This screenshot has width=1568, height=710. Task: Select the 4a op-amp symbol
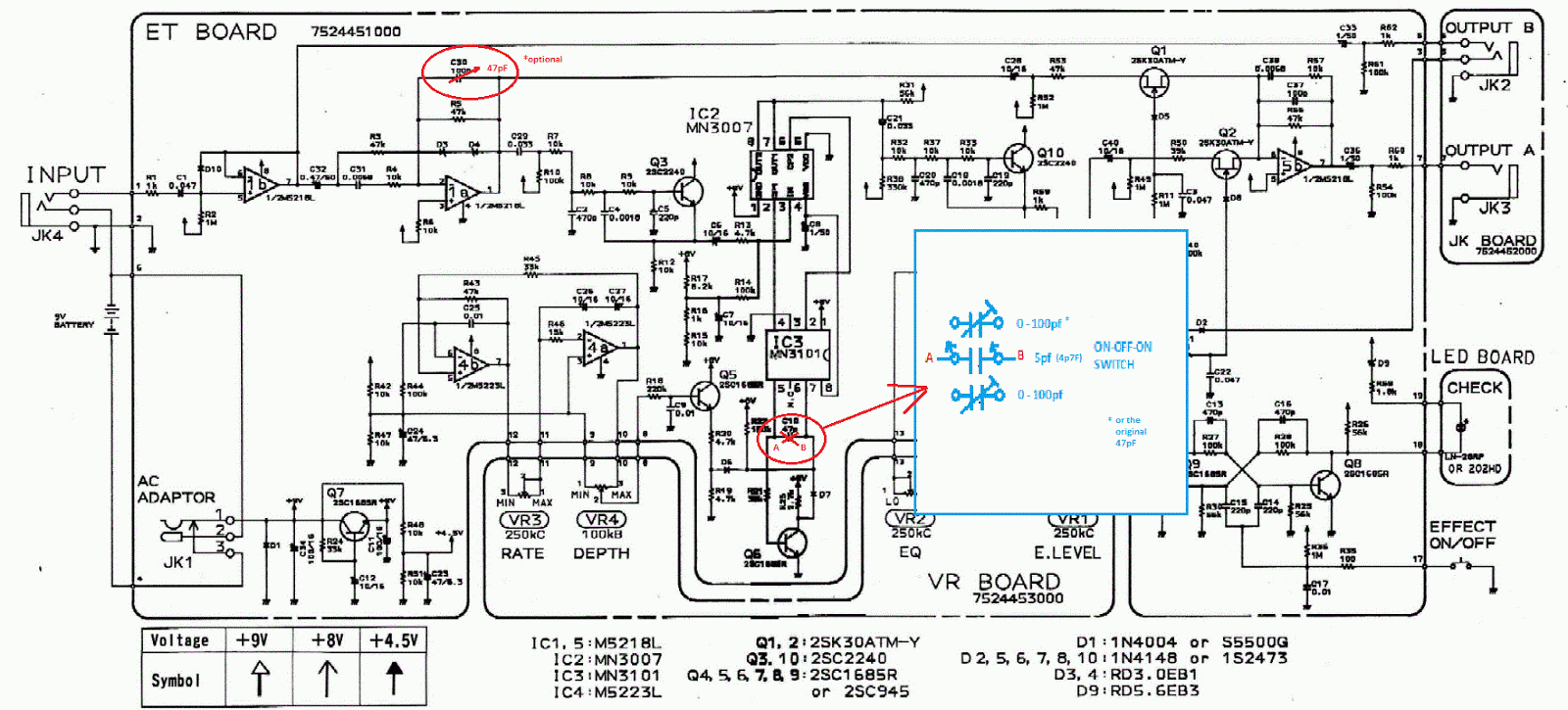(599, 348)
